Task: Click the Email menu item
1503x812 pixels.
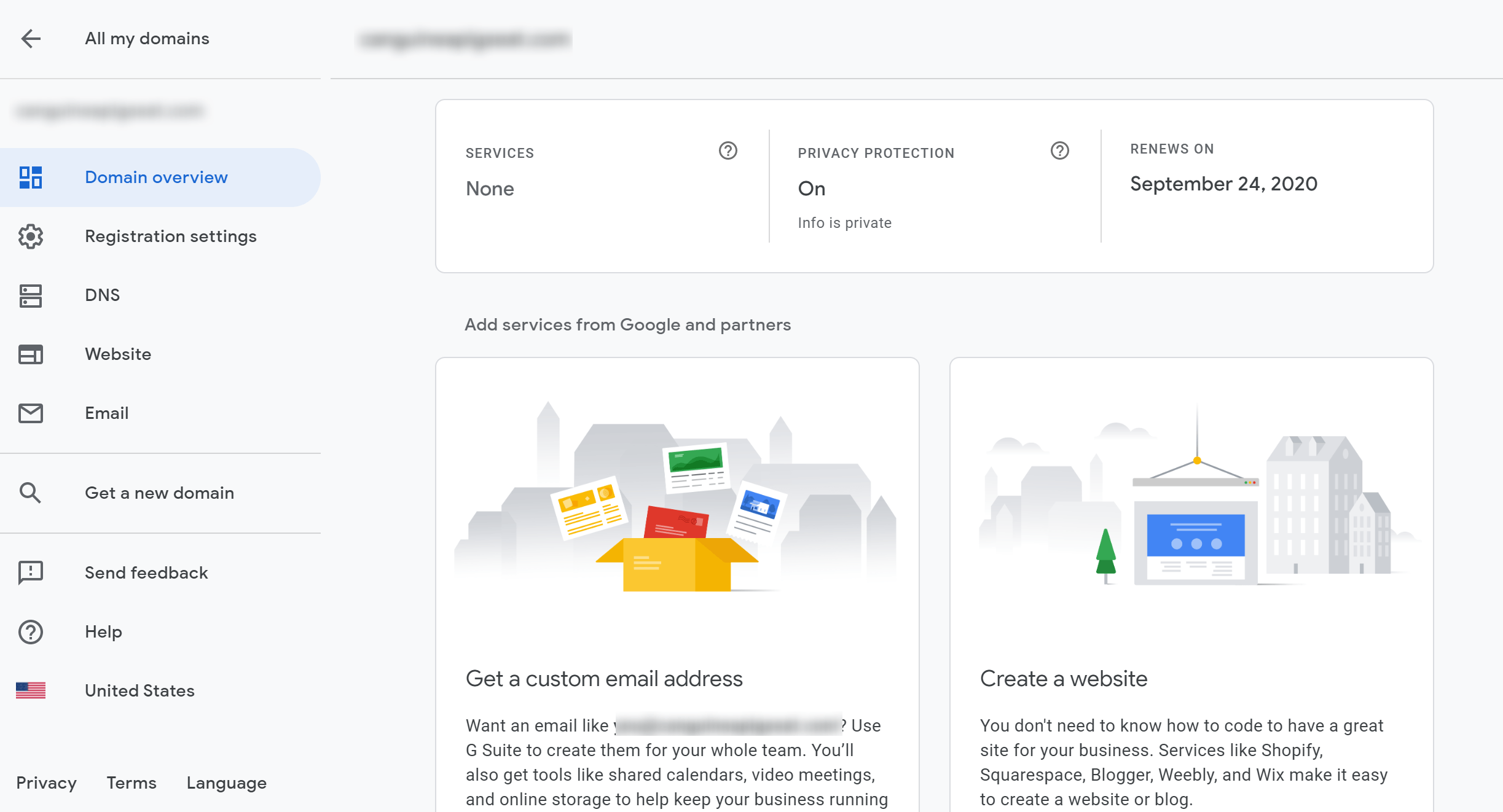Action: click(x=106, y=413)
